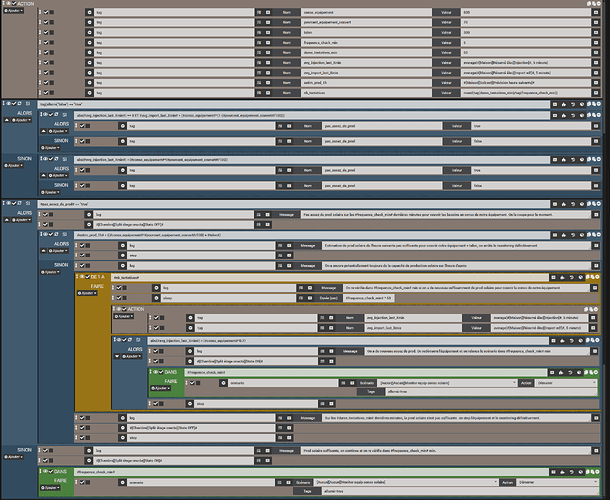Toggle checkbox of the sleep action row

(119, 298)
